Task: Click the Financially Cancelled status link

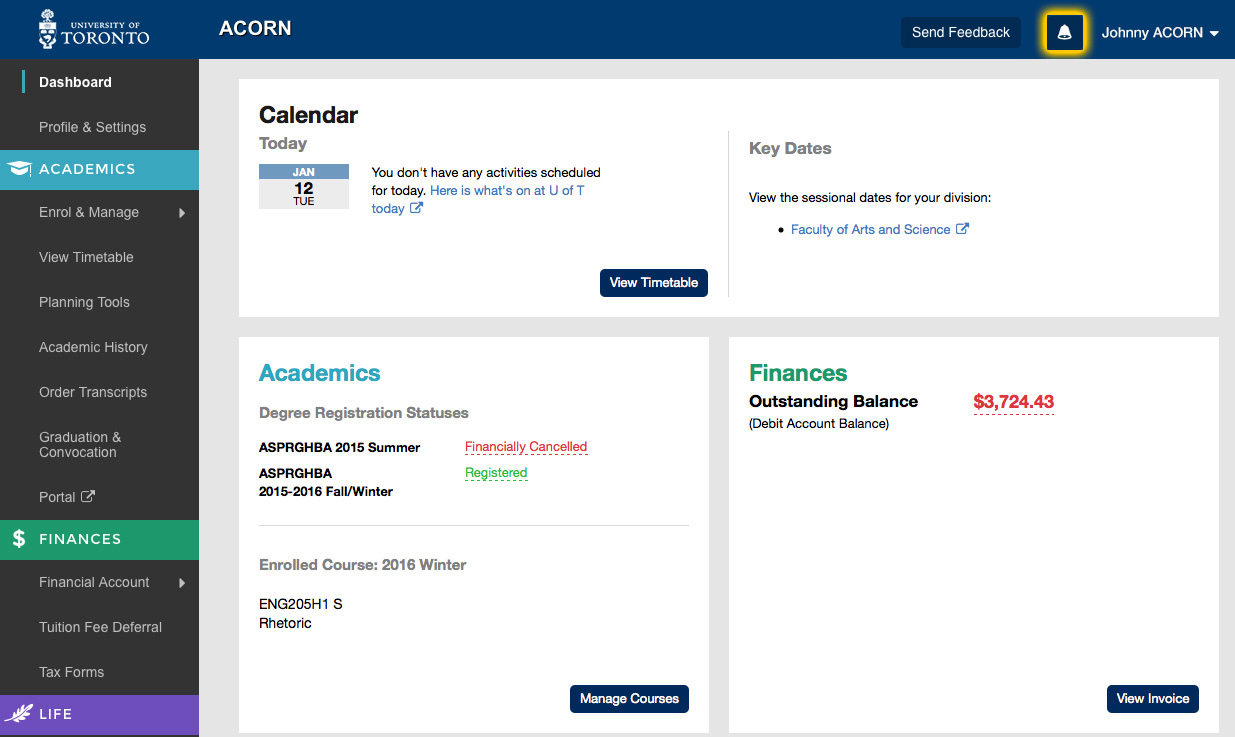Action: 526,447
